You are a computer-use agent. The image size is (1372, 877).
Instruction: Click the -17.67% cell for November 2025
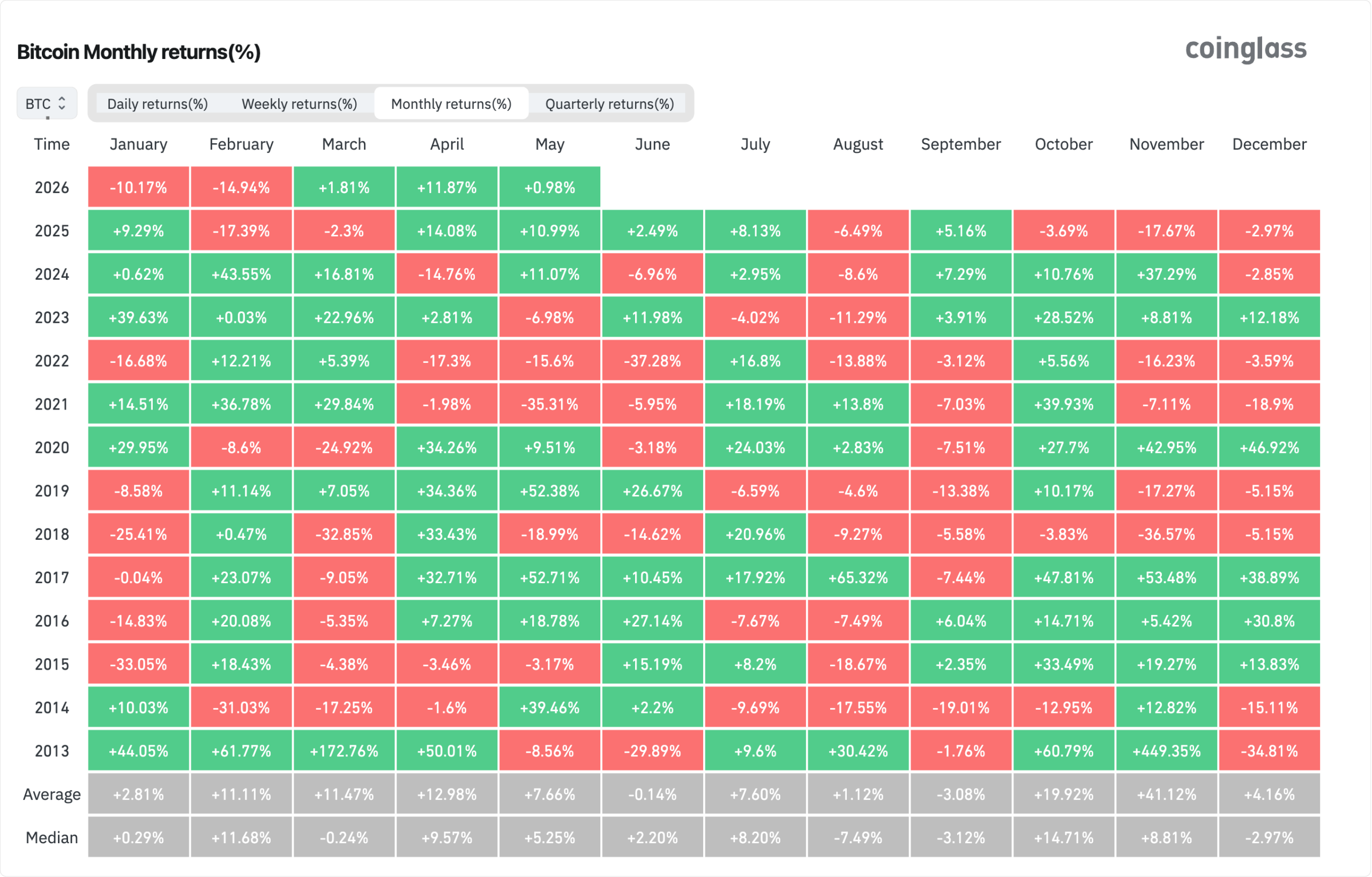click(x=1167, y=230)
